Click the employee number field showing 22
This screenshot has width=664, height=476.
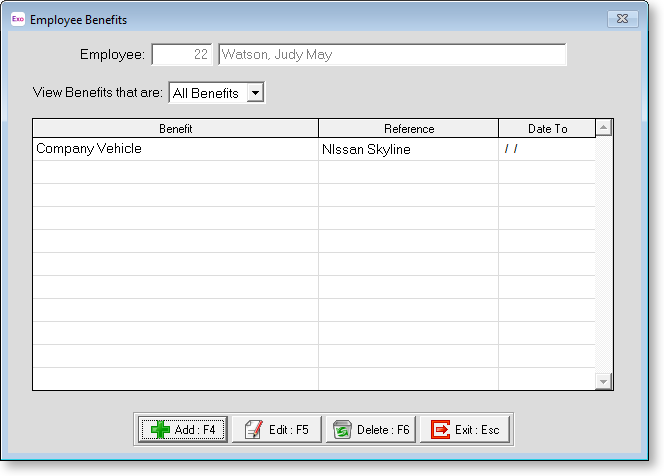[181, 55]
